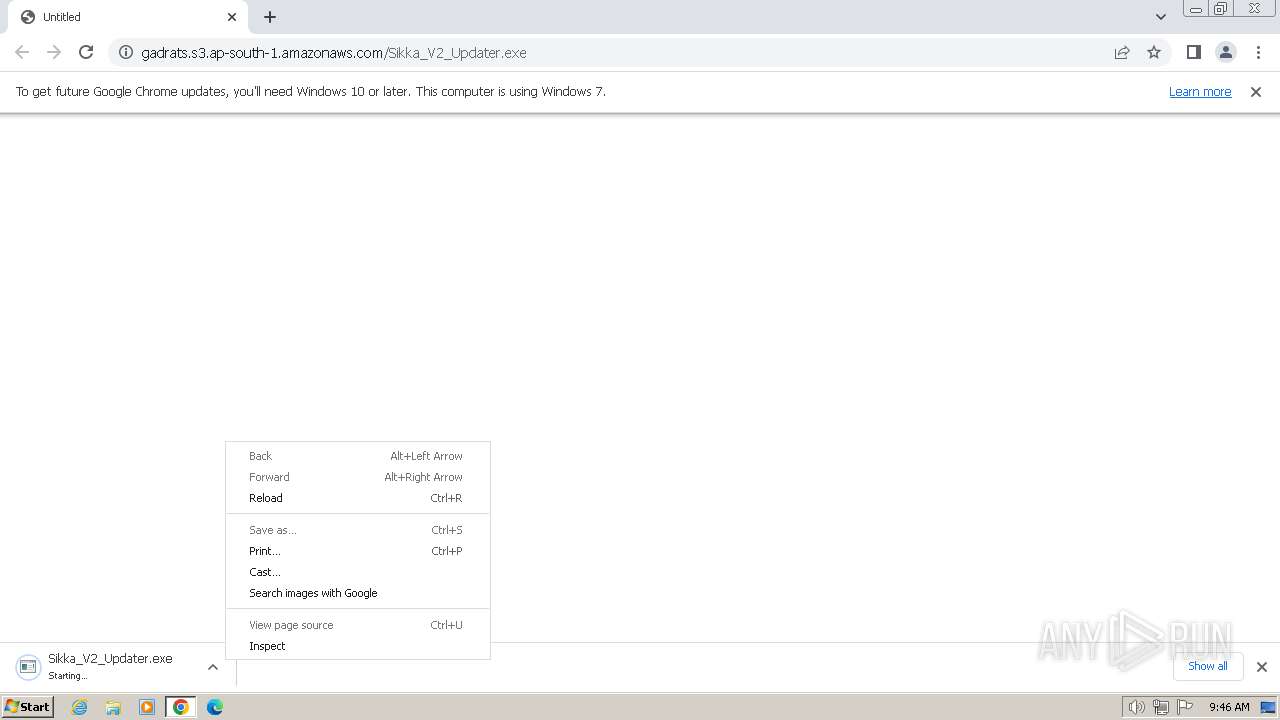Click the Sikka_V2_Updater.exe file icon
The image size is (1280, 720).
pyautogui.click(x=28, y=667)
